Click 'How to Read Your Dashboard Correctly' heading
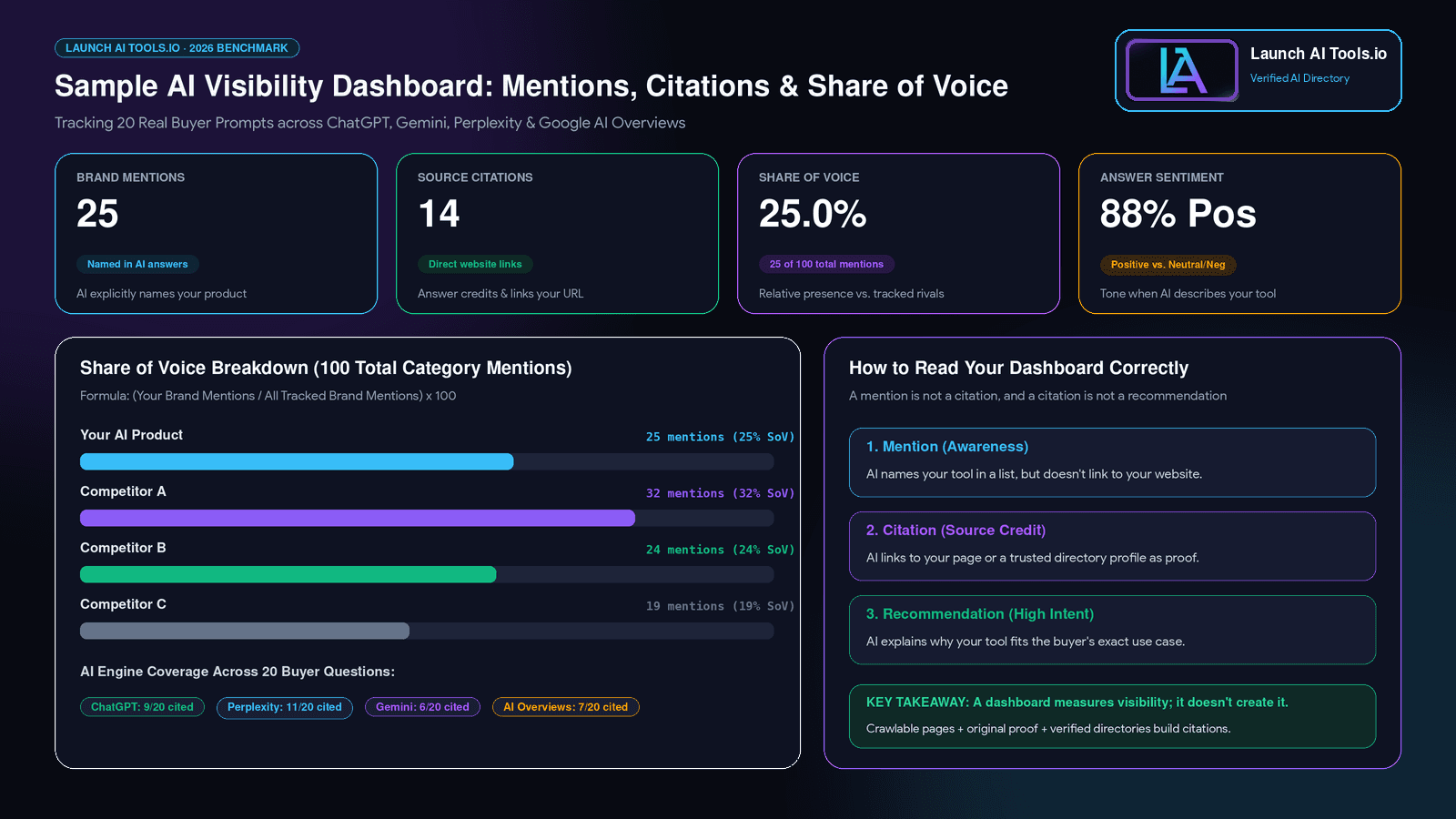1456x819 pixels. (1018, 368)
